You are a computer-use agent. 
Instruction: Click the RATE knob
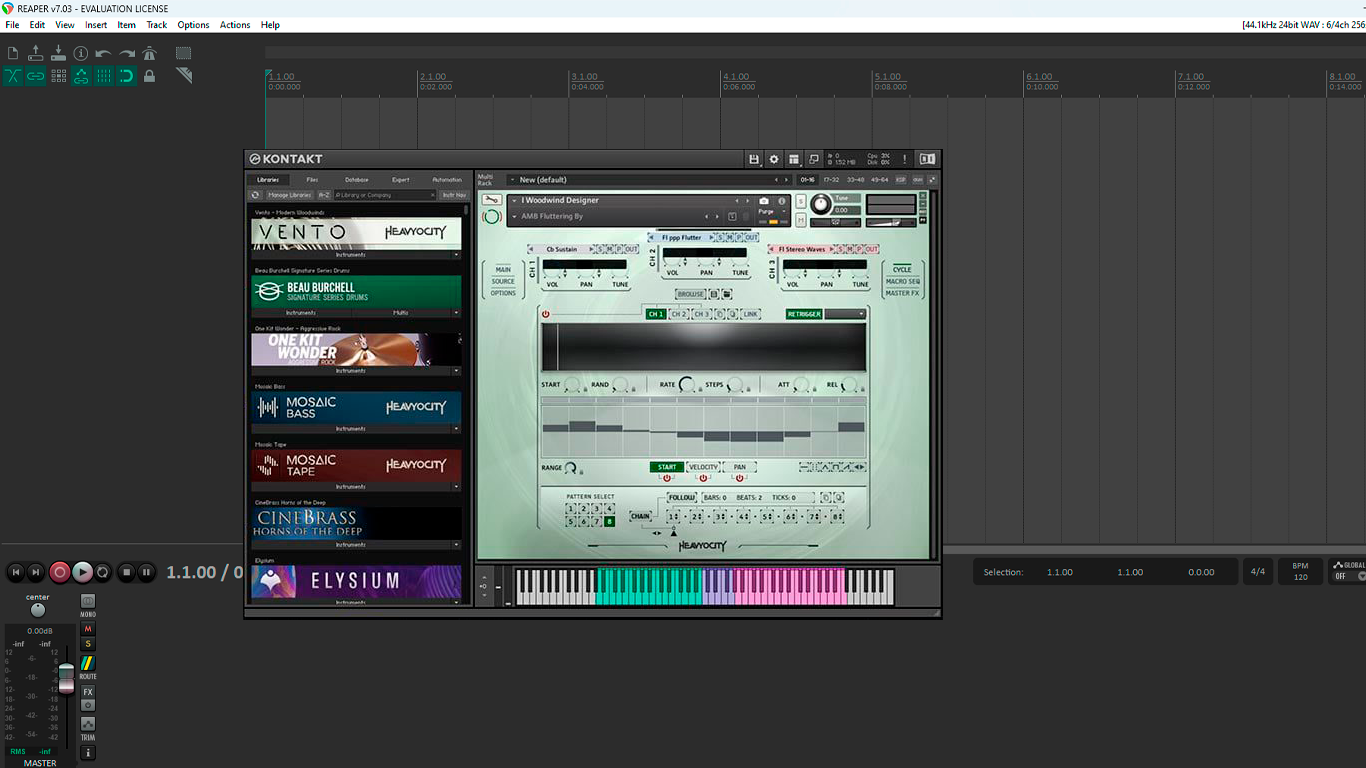click(687, 385)
